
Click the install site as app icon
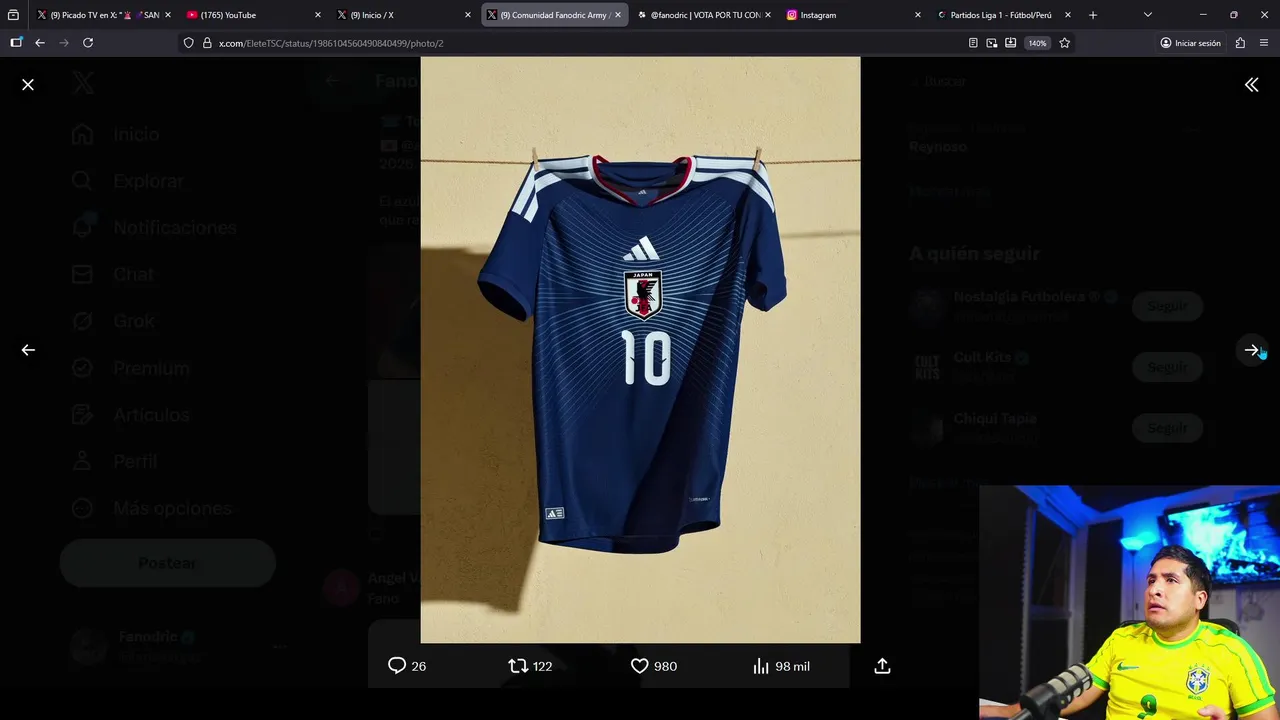1011,43
